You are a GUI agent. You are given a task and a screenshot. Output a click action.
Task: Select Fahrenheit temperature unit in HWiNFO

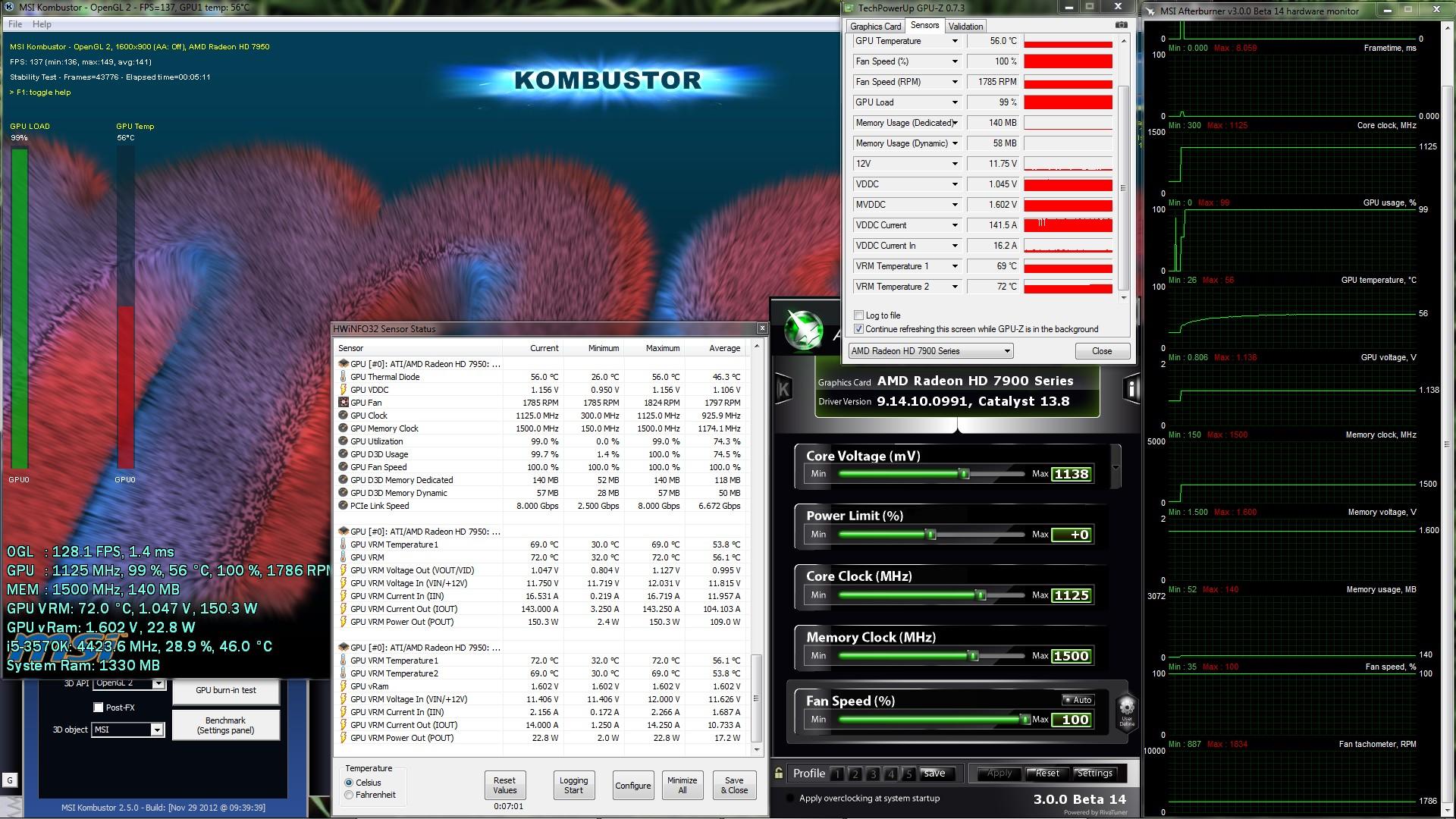click(x=349, y=795)
